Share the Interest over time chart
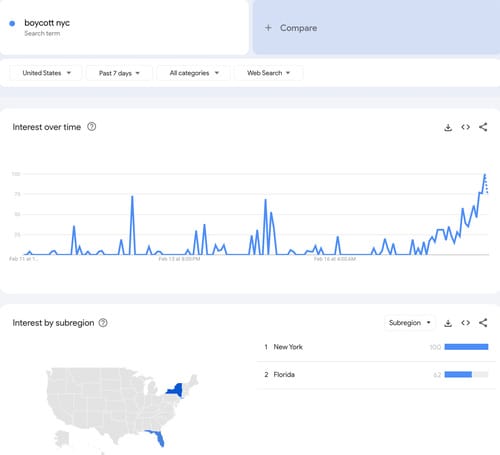Image resolution: width=500 pixels, height=455 pixels. [483, 127]
